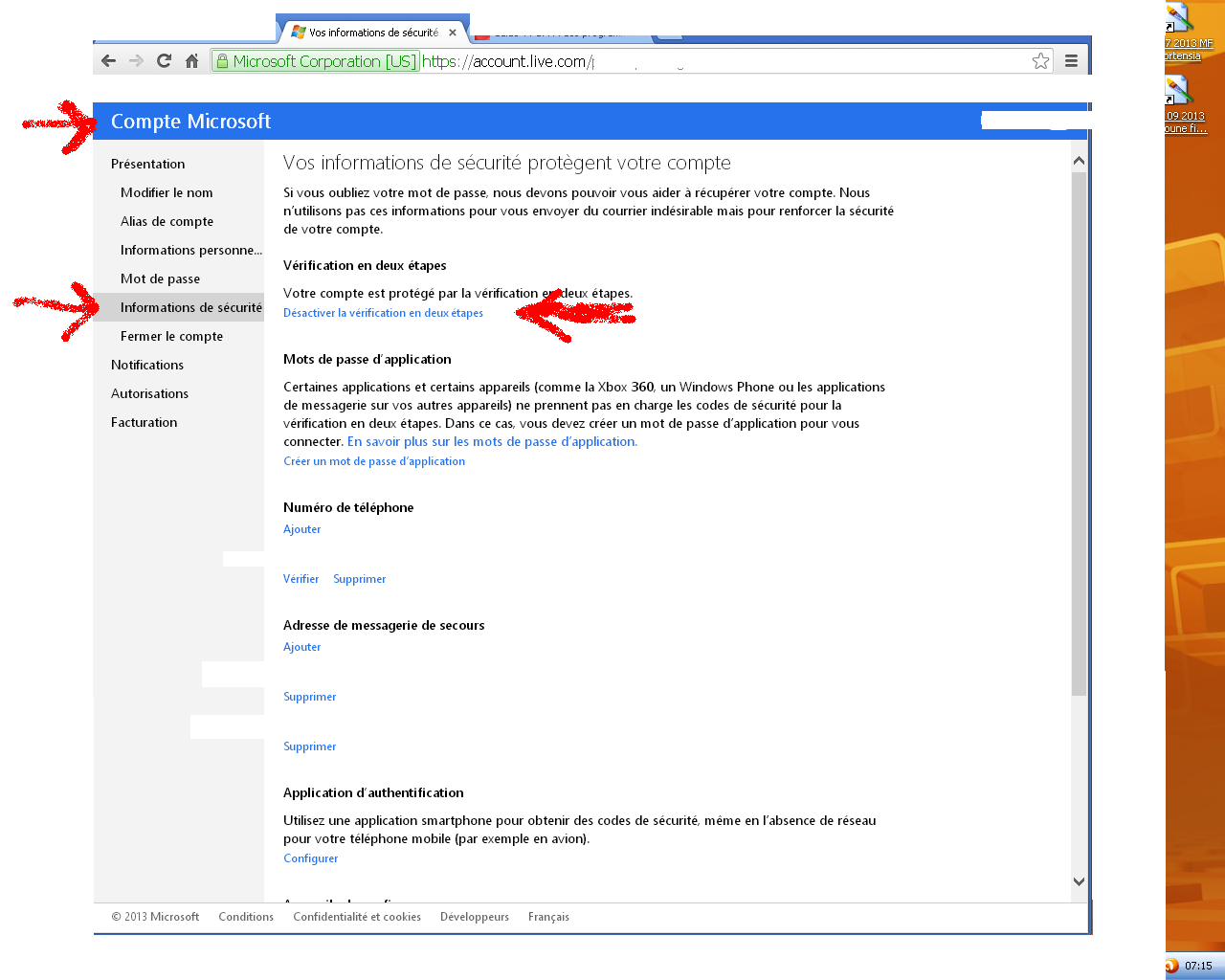Image resolution: width=1225 pixels, height=980 pixels.
Task: Click the green padlock security icon
Action: coord(222,61)
